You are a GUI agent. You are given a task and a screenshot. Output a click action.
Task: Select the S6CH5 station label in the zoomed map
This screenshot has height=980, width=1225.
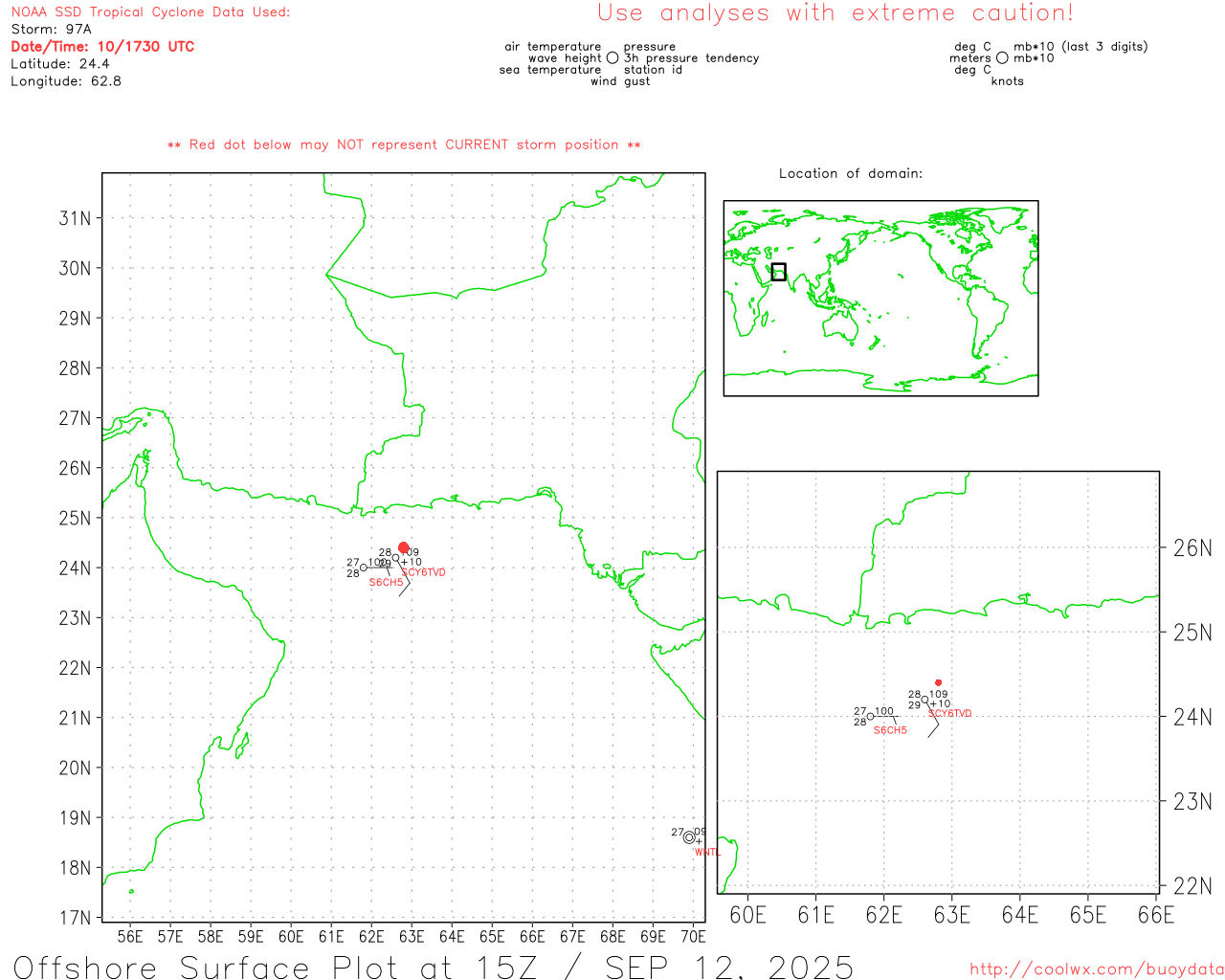coord(890,730)
